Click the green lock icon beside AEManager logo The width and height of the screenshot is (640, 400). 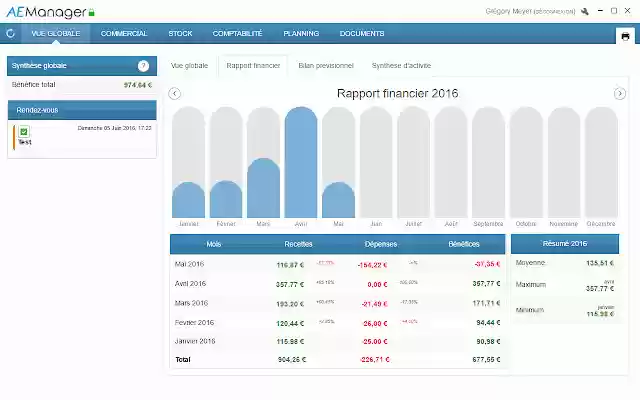click(91, 13)
